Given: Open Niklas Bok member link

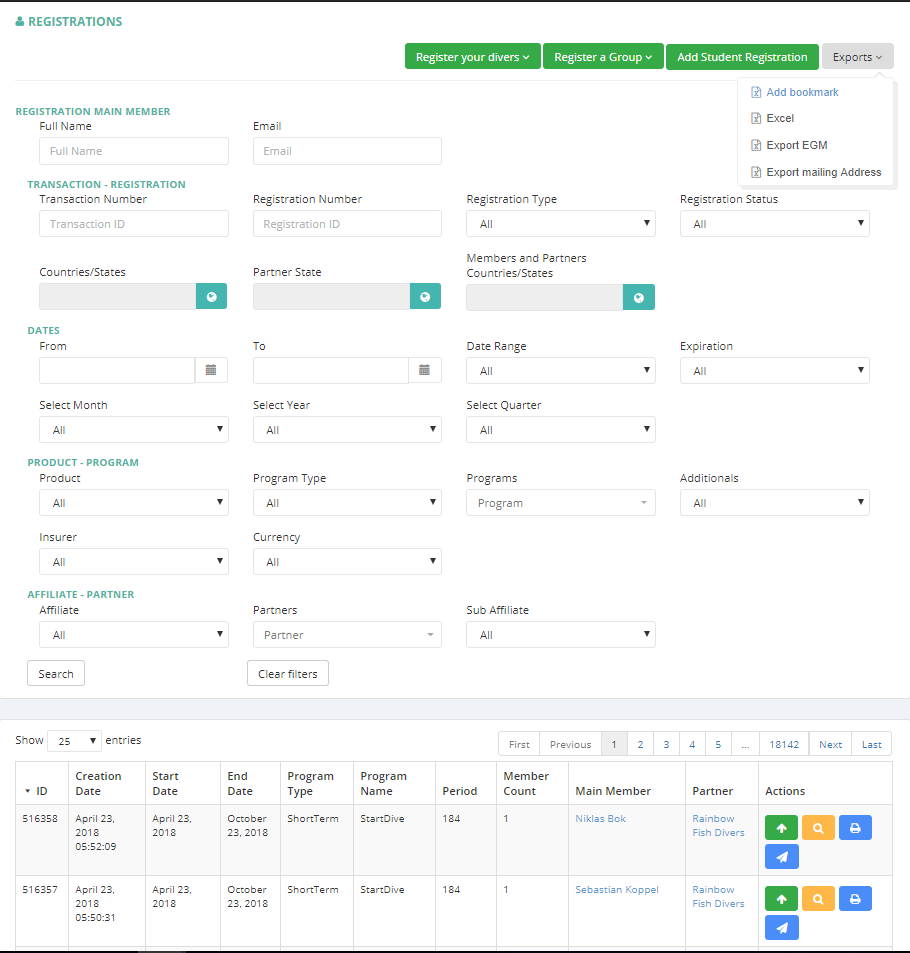Looking at the screenshot, I should tap(601, 819).
